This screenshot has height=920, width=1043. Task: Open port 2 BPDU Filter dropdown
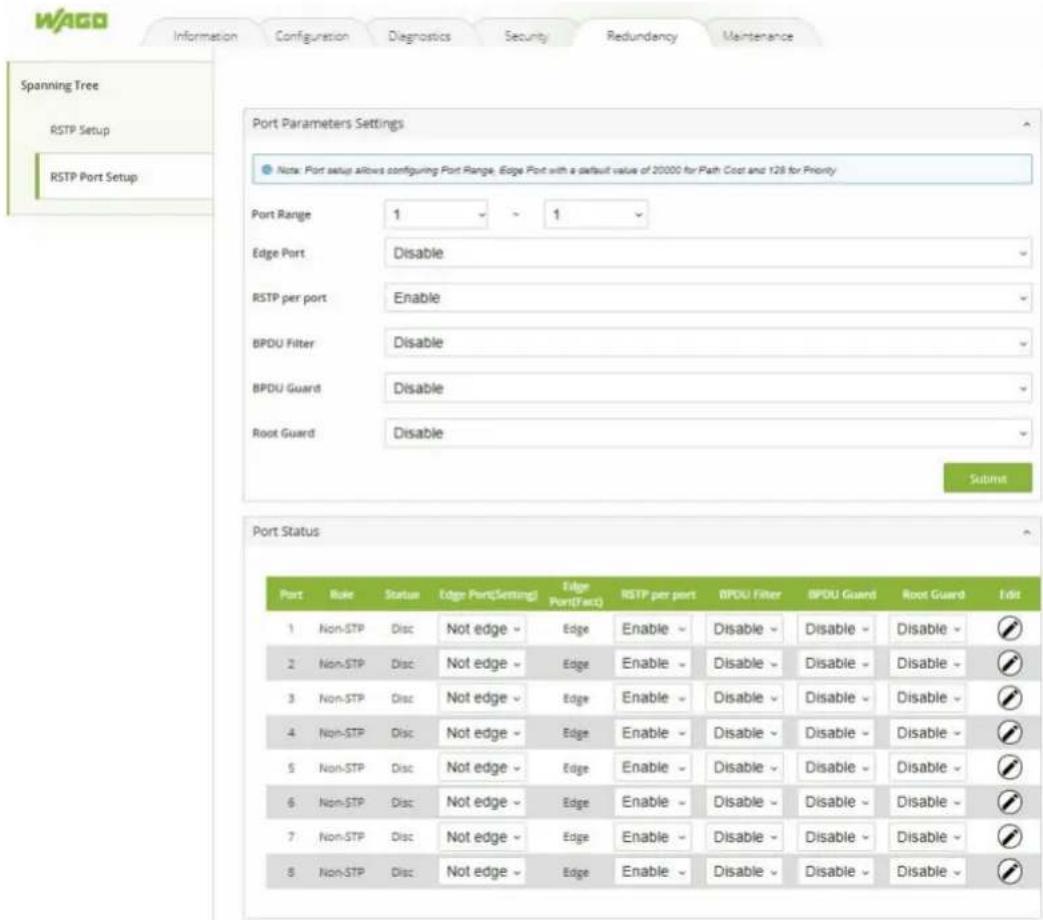click(744, 664)
